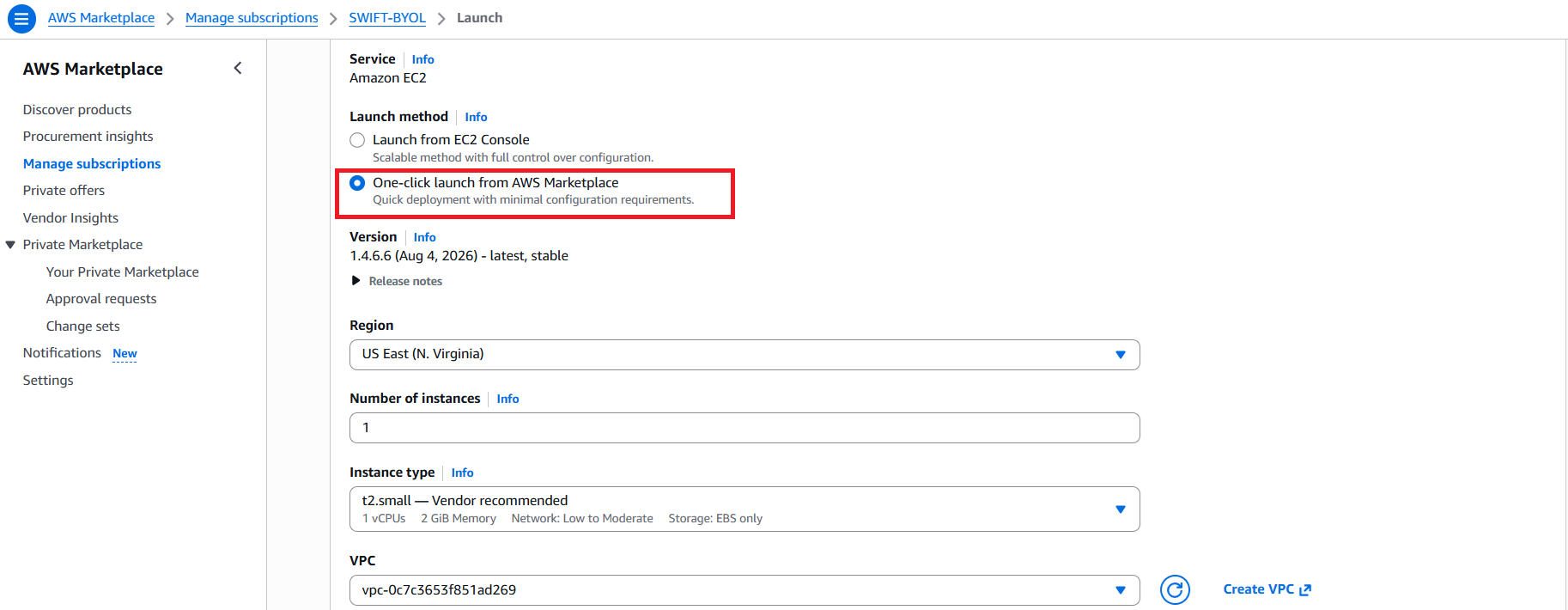
Task: Open the Vendor Insights sidebar item
Action: tap(70, 218)
